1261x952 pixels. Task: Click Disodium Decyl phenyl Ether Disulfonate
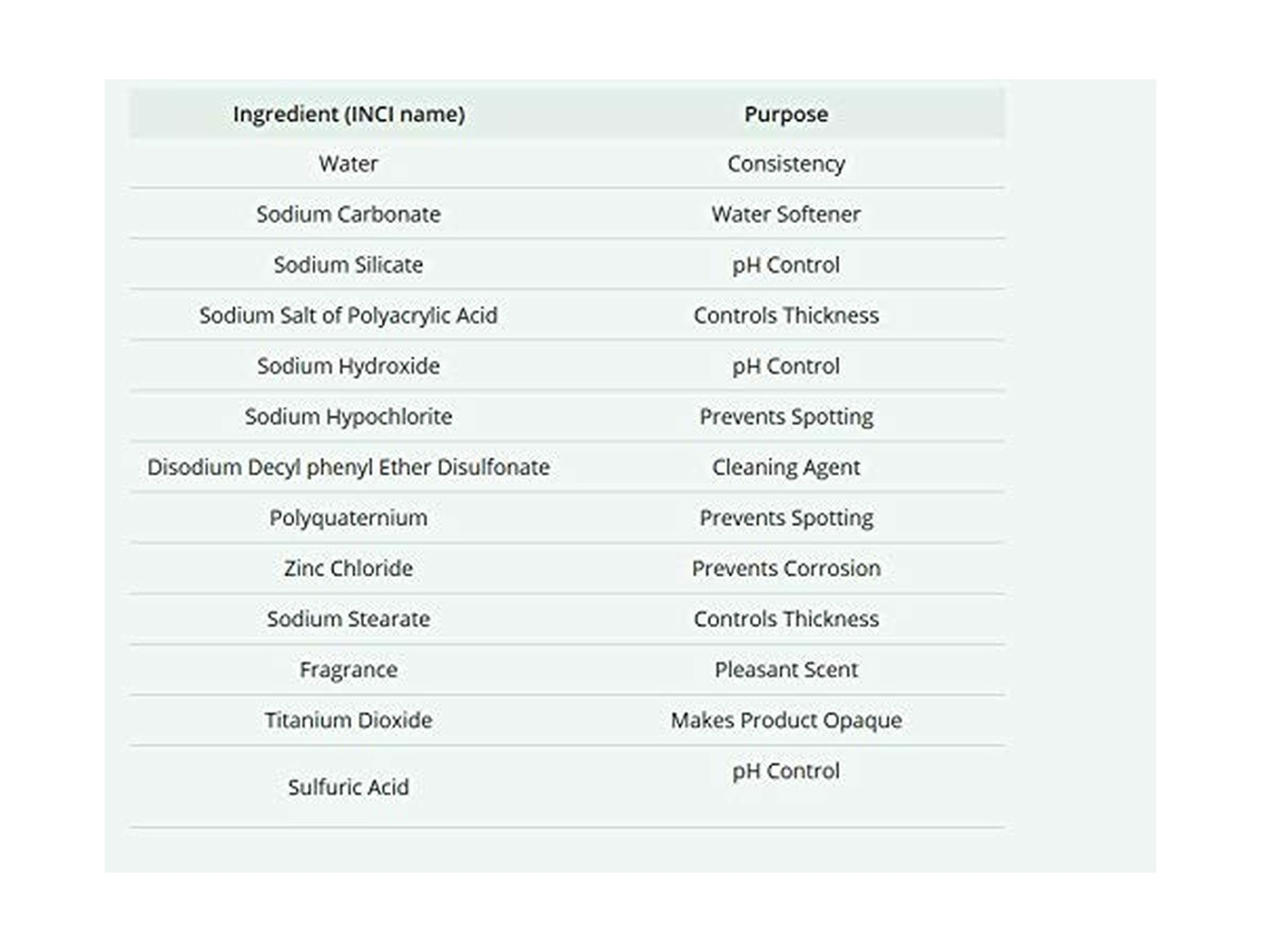click(348, 467)
